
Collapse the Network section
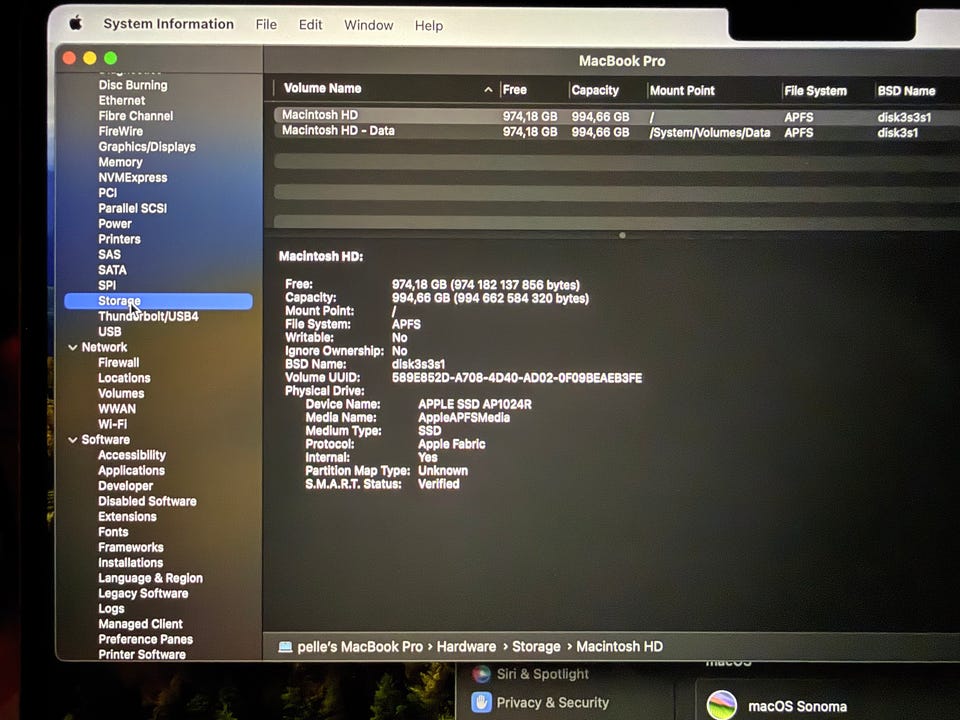[72, 347]
